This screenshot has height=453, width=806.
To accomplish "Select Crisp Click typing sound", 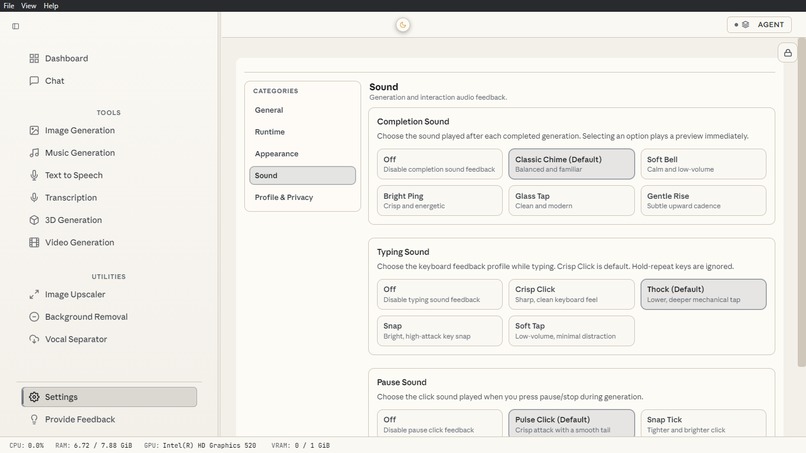I will [x=571, y=294].
